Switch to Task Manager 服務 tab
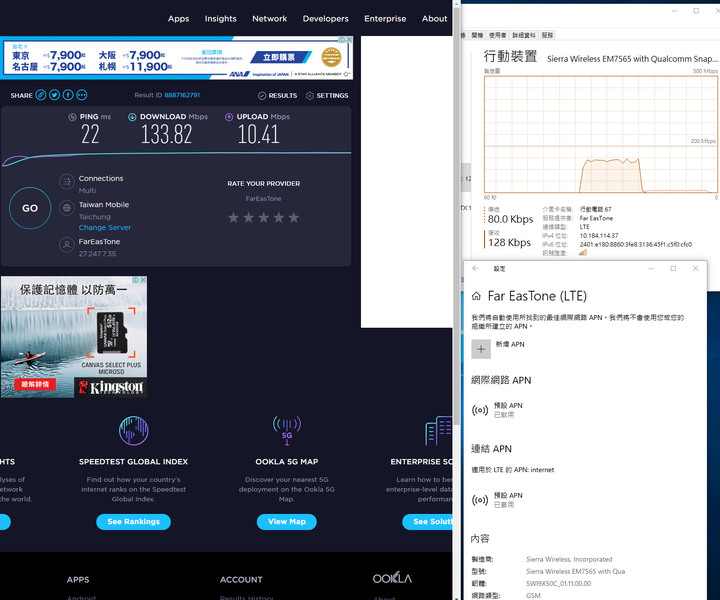Image resolution: width=720 pixels, height=600 pixels. coord(547,35)
